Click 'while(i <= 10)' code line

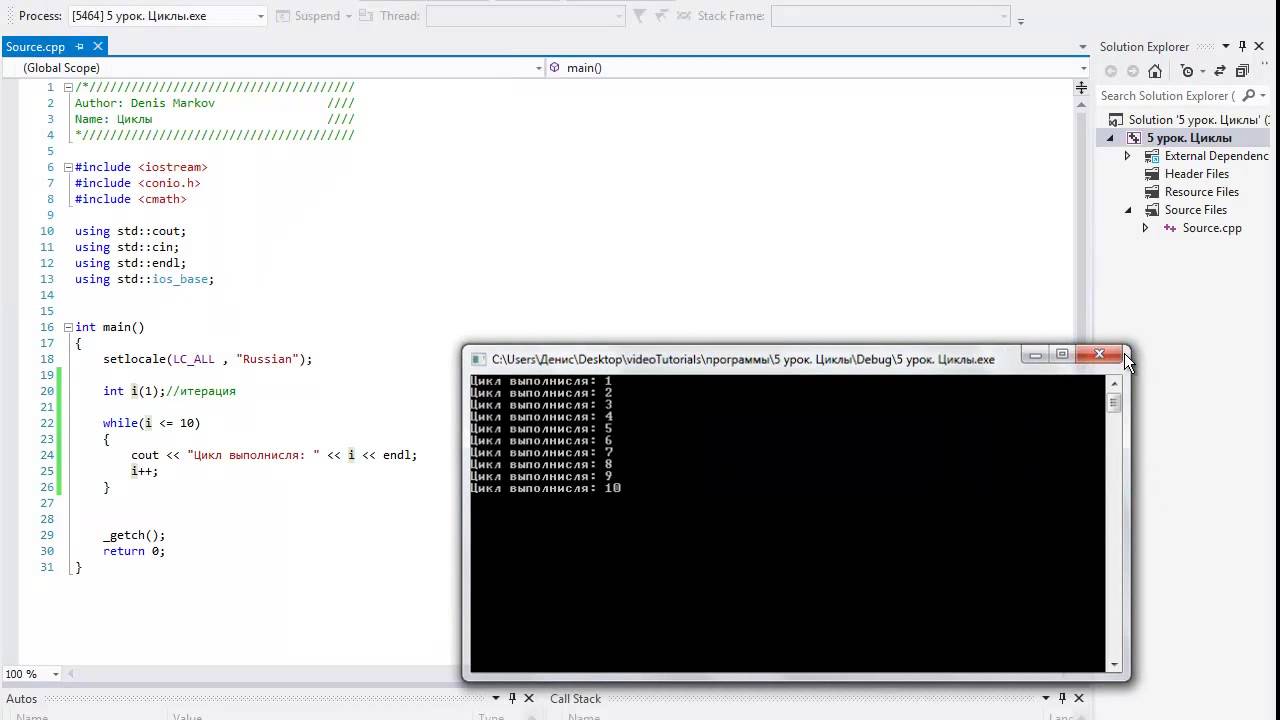pyautogui.click(x=151, y=423)
